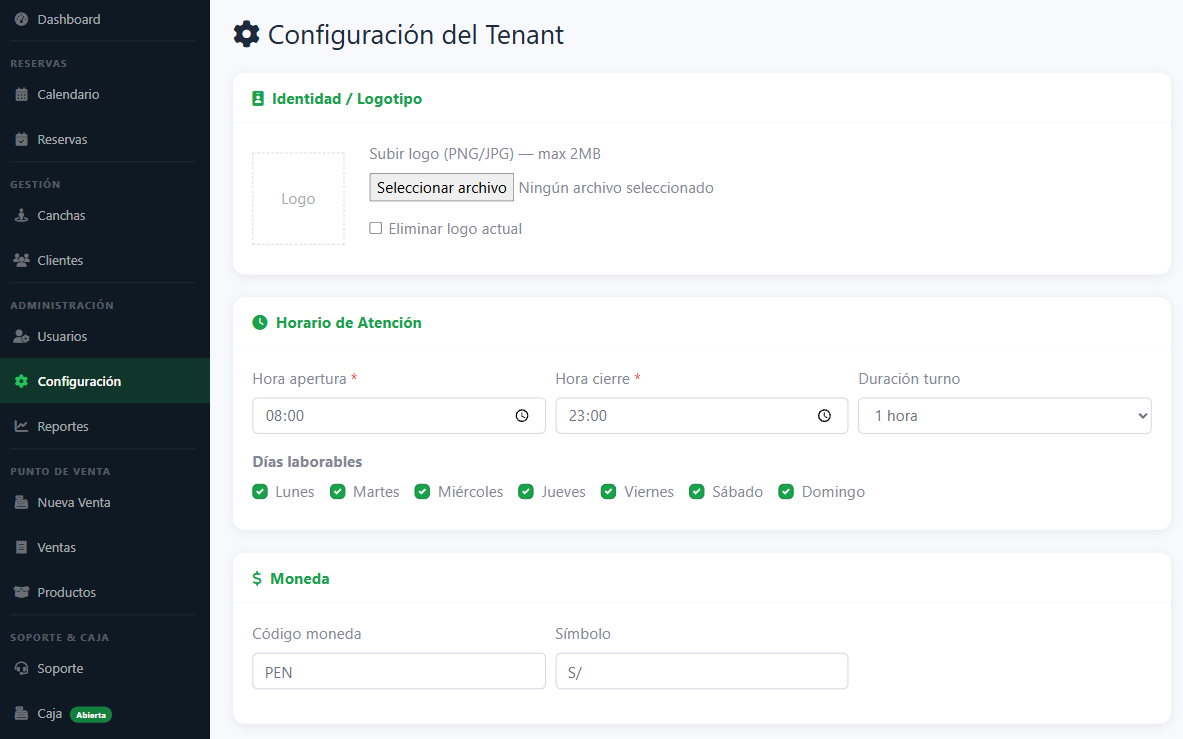Click the Subir logo (PNG/JPG) label
This screenshot has height=739, width=1183.
tap(485, 154)
